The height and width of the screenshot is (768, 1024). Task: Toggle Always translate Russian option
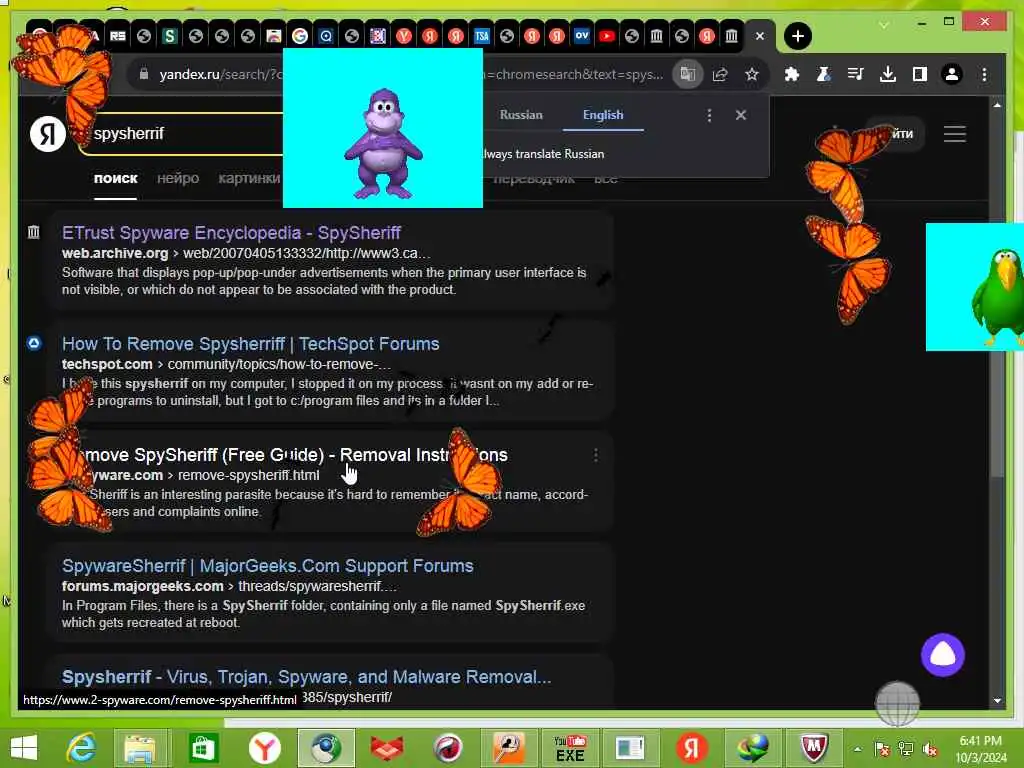point(543,154)
